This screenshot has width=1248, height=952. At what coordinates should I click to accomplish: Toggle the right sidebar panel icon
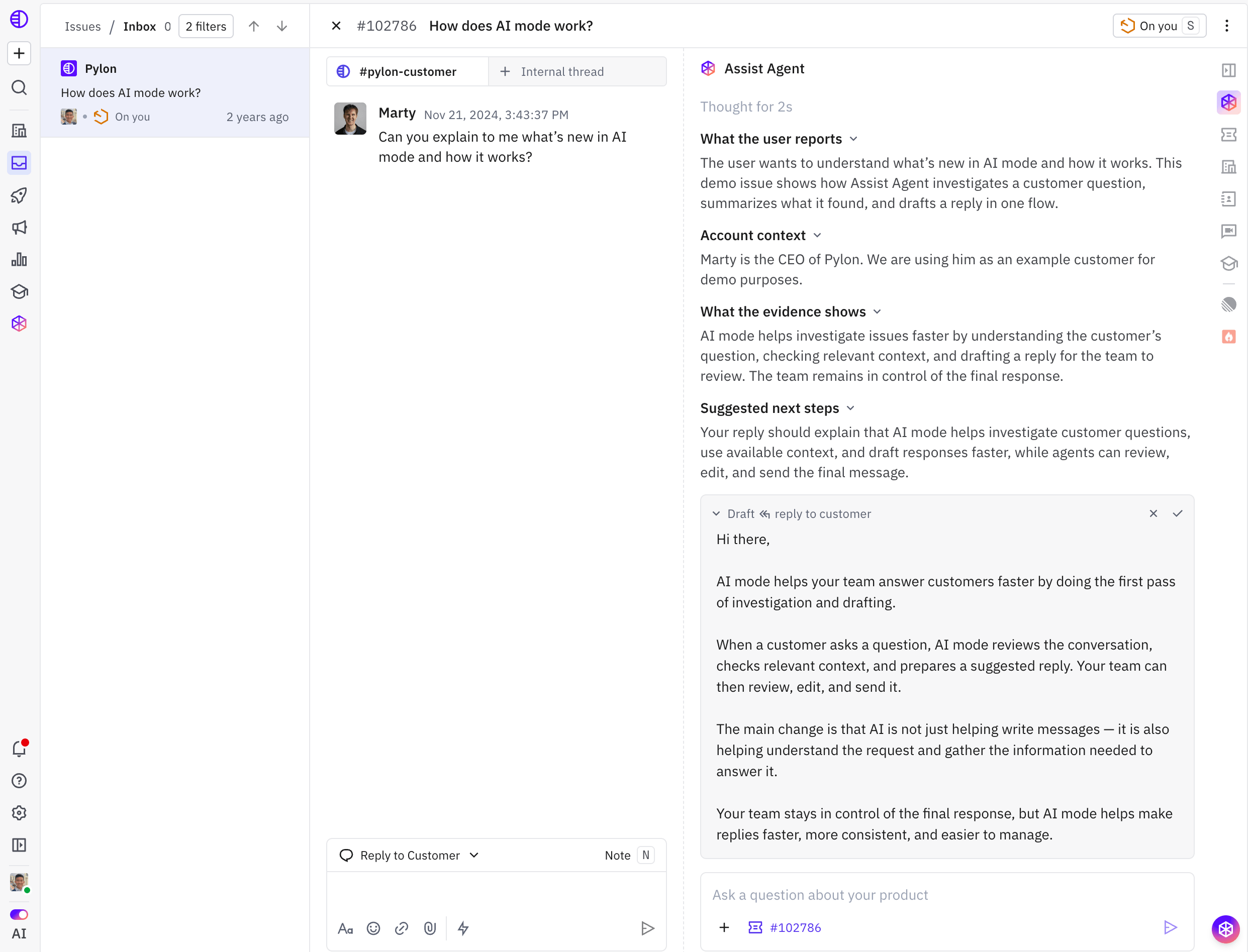point(1228,70)
